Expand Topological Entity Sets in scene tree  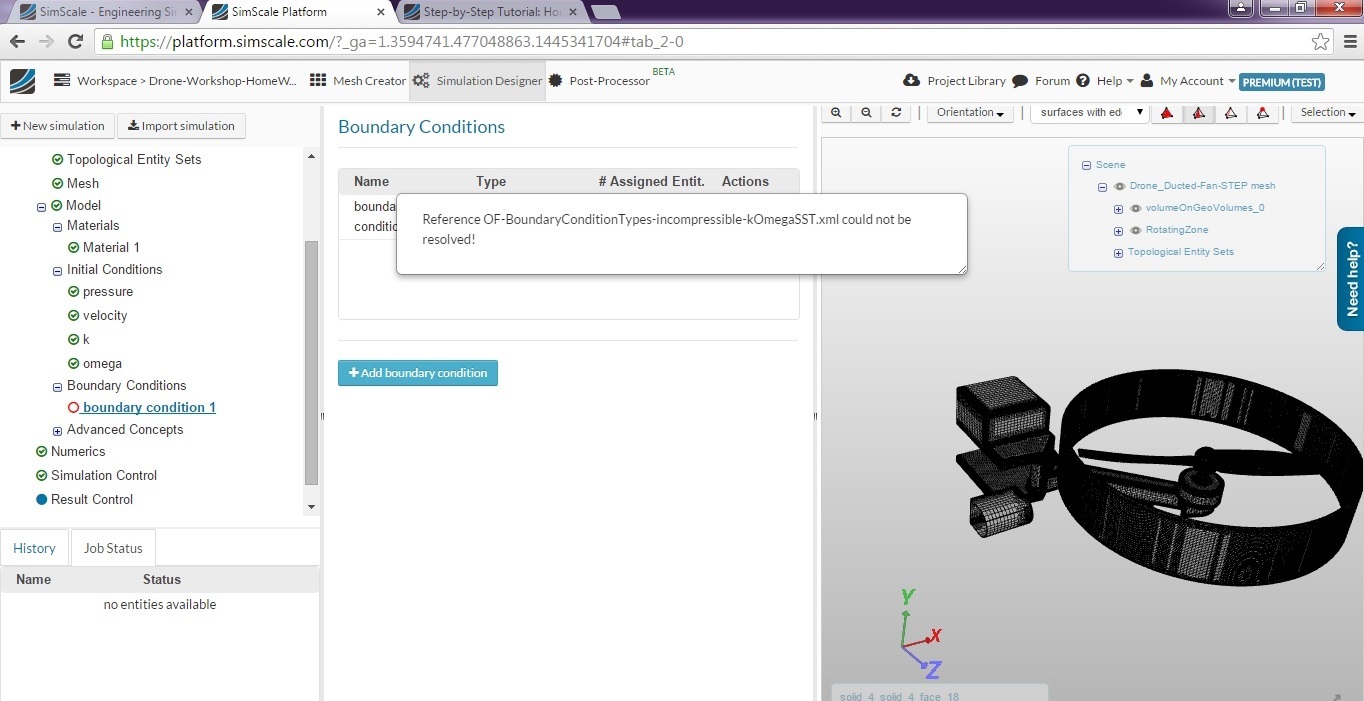click(1118, 253)
